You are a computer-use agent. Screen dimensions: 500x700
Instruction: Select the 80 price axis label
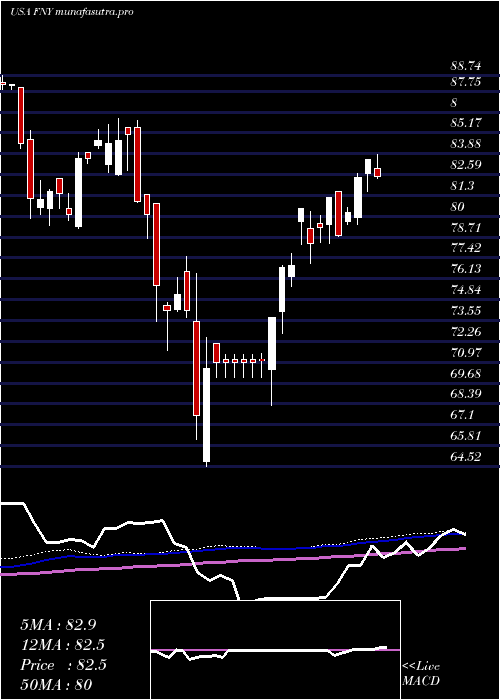click(x=458, y=207)
